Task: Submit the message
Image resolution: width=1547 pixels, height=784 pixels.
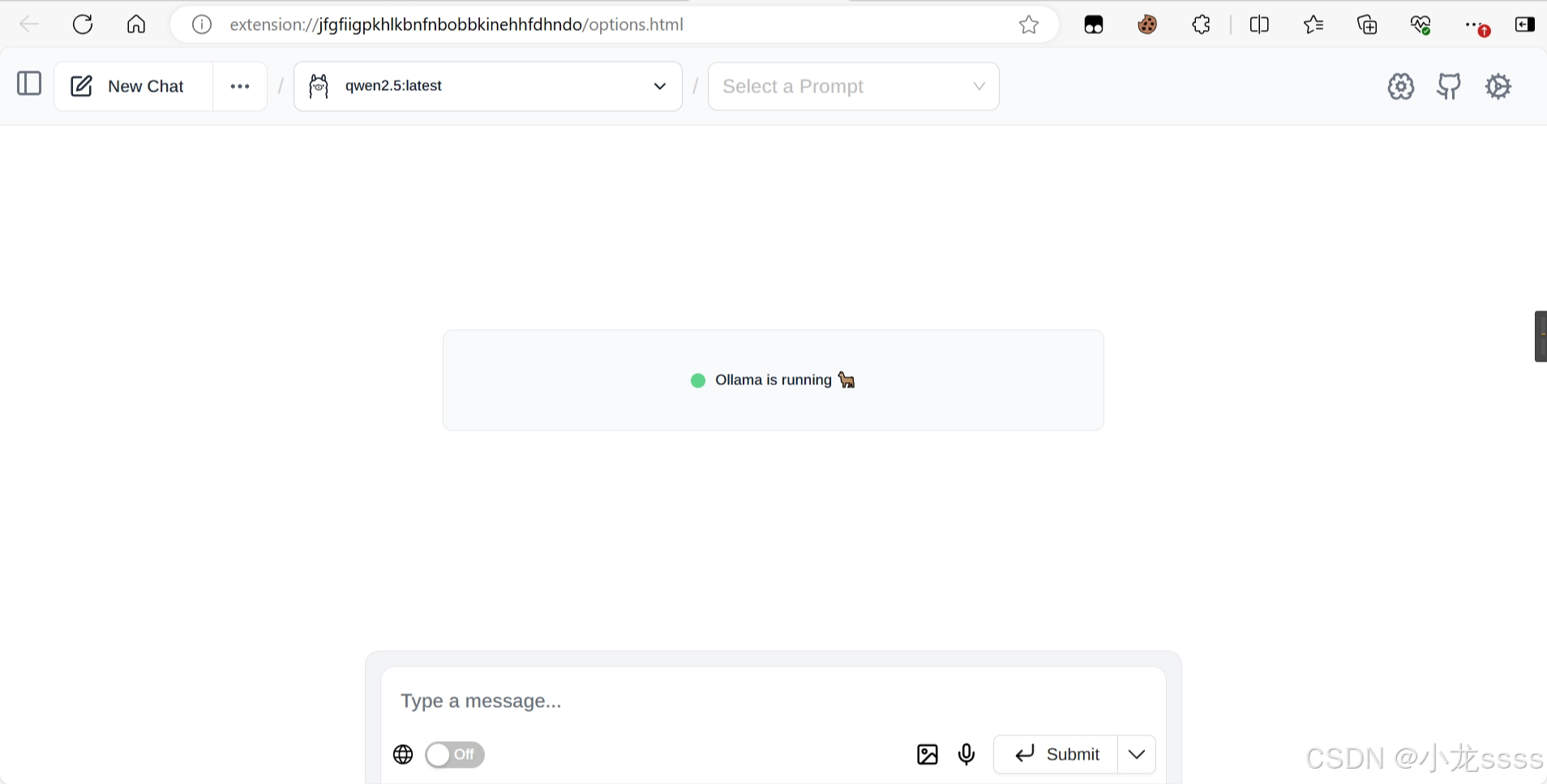Action: (x=1056, y=755)
